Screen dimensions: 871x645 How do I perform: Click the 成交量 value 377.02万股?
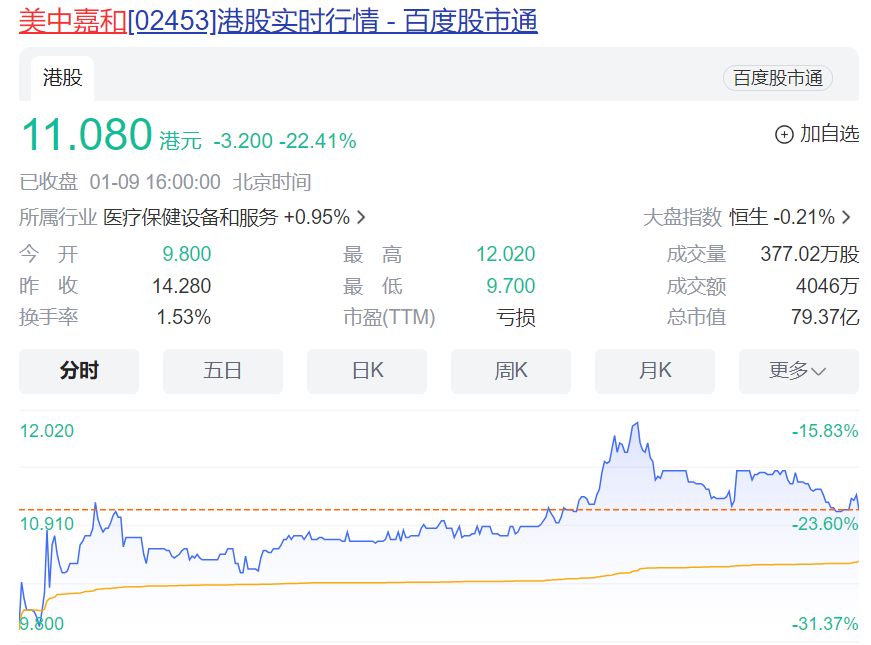pos(809,254)
